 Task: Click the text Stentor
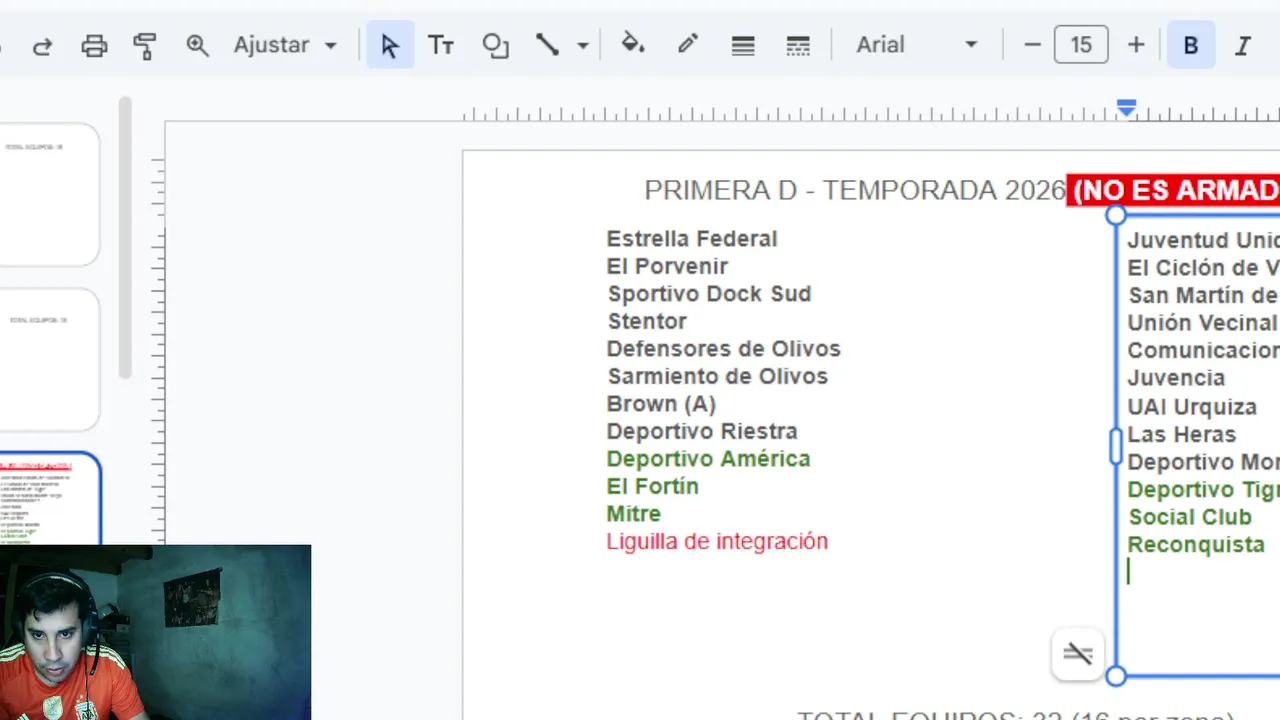647,321
